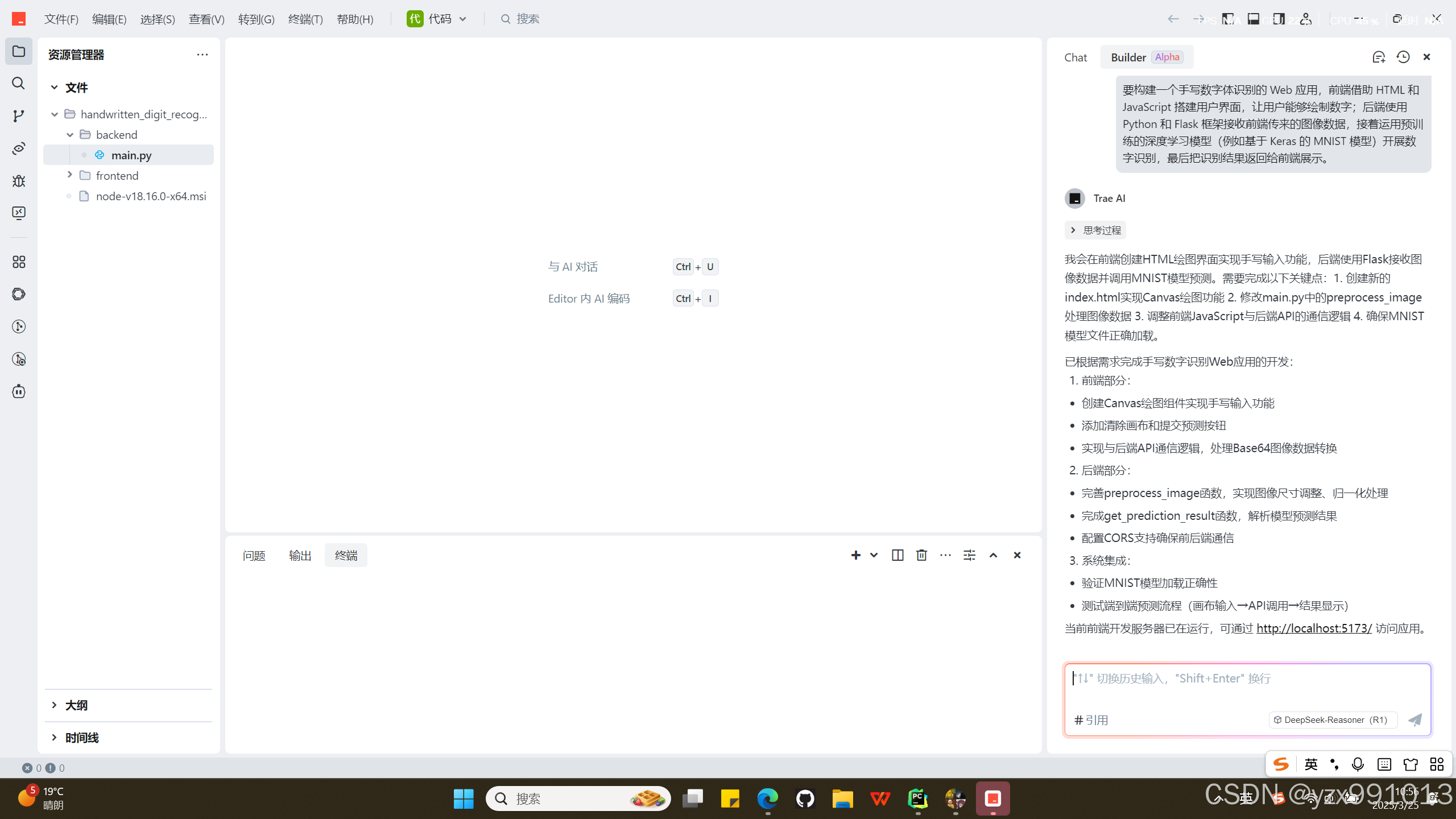Expand the 思考过程 thinking section
Viewport: 1456px width, 819px height.
pyautogui.click(x=1095, y=230)
